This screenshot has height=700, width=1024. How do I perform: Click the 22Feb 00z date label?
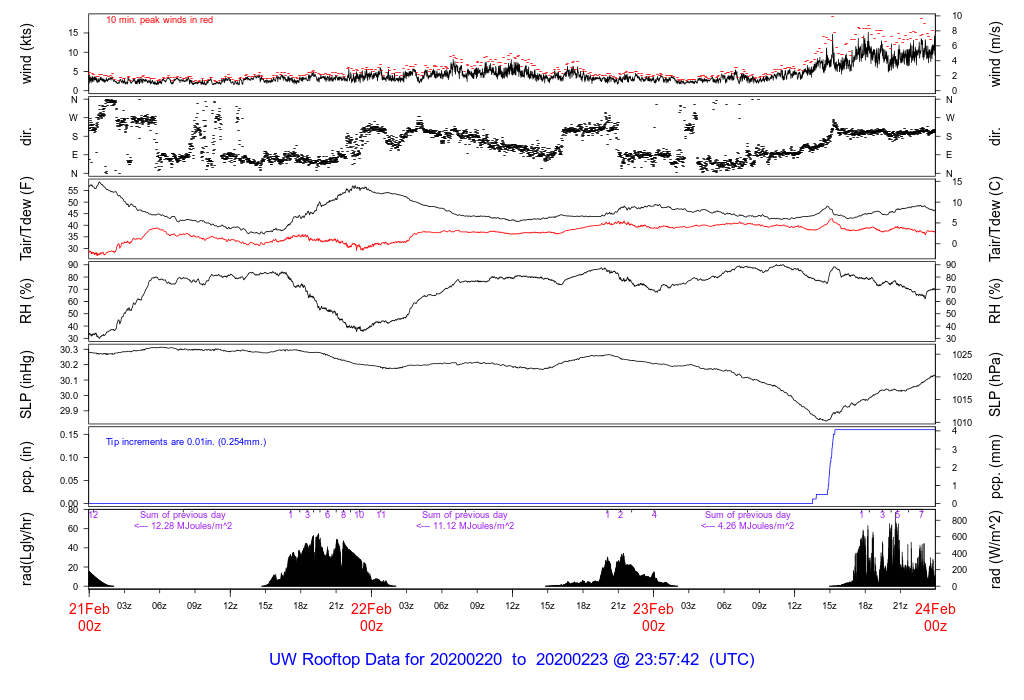[x=371, y=617]
